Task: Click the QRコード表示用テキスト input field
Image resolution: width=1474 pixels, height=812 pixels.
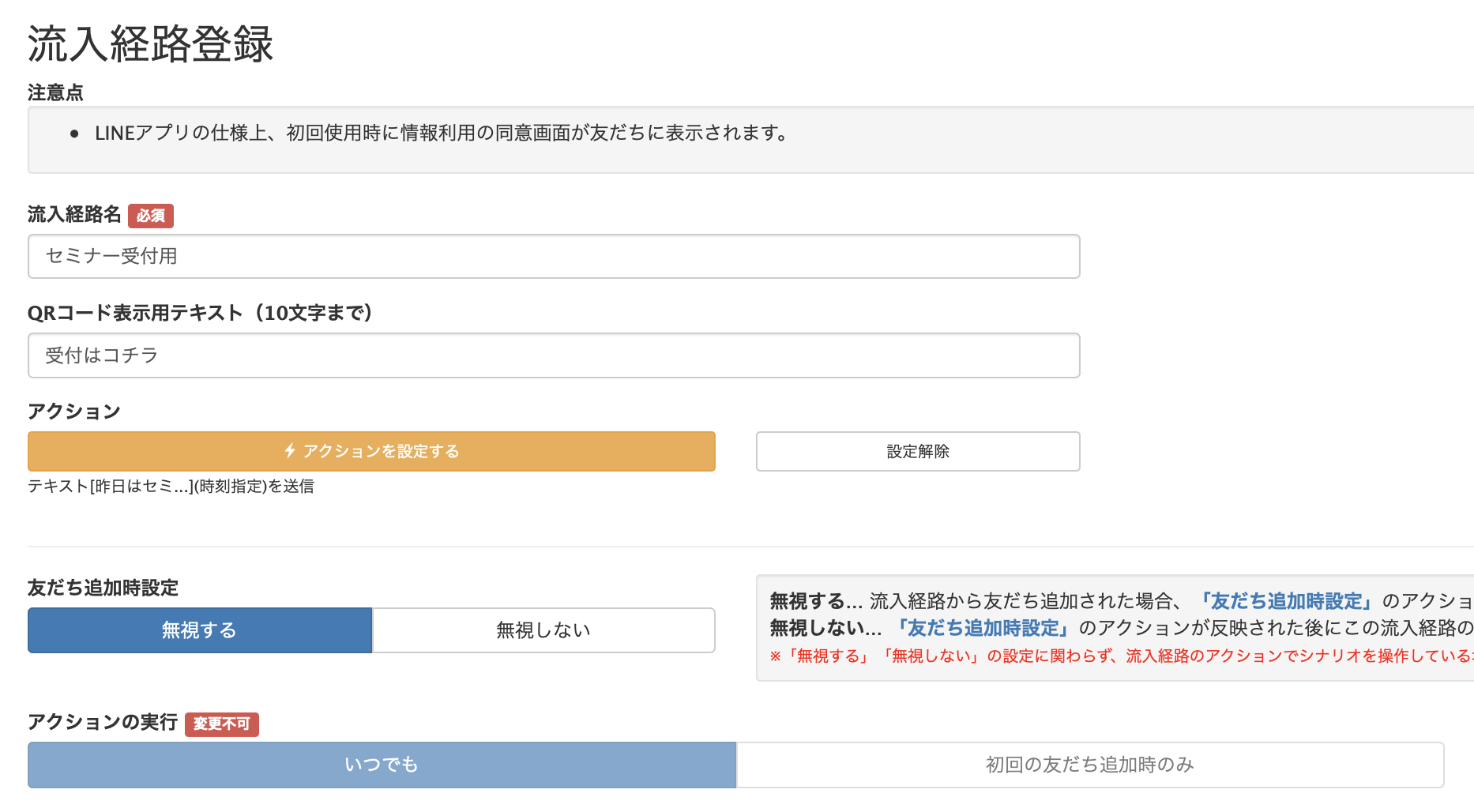Action: click(x=553, y=355)
